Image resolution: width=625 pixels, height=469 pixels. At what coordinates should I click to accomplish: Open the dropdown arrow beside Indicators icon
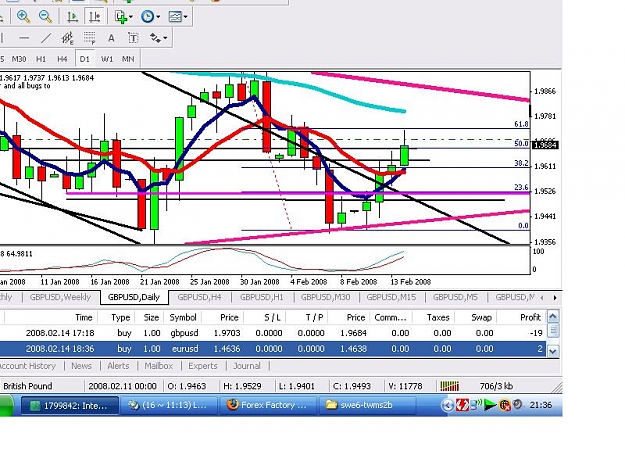(131, 17)
